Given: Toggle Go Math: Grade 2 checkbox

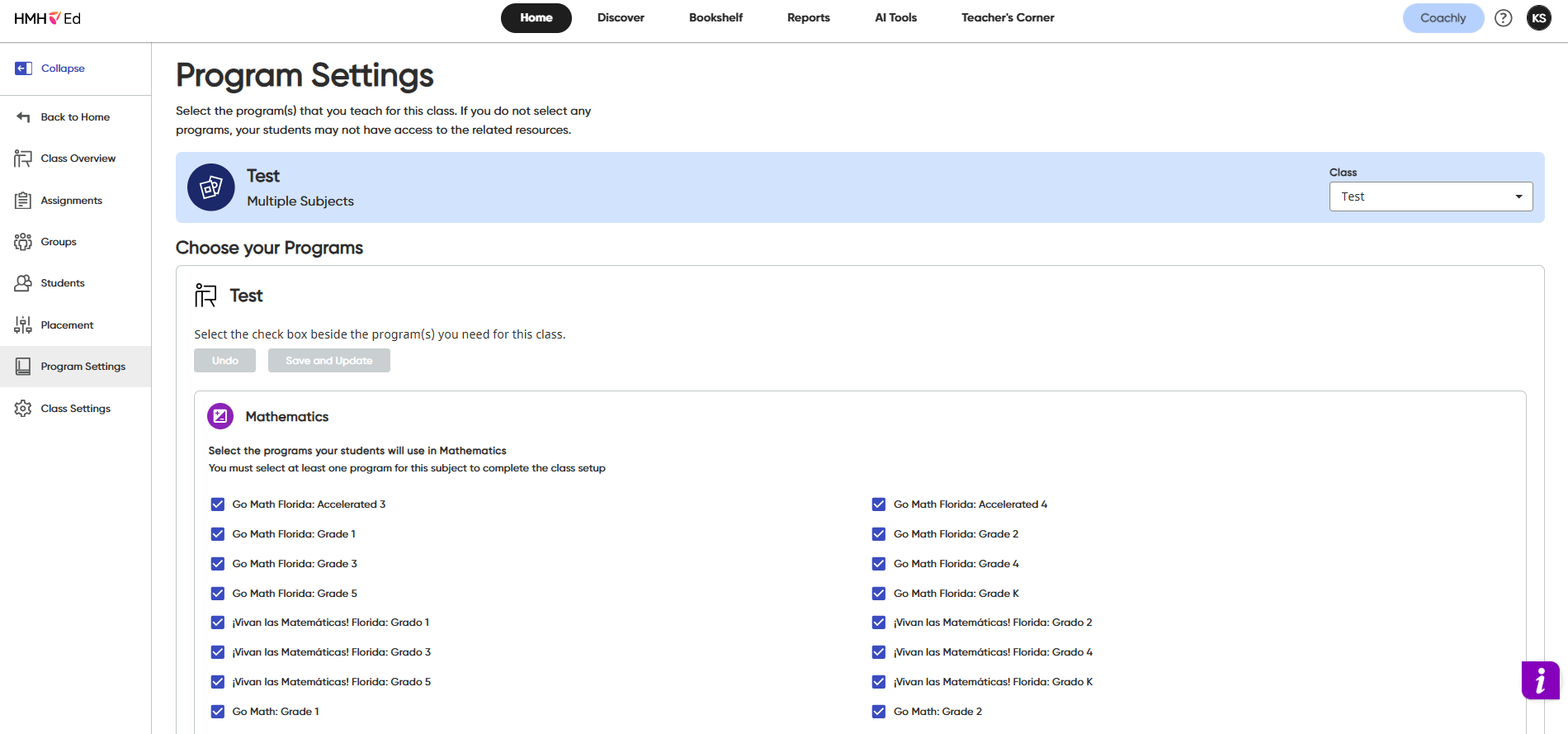Looking at the screenshot, I should [879, 712].
